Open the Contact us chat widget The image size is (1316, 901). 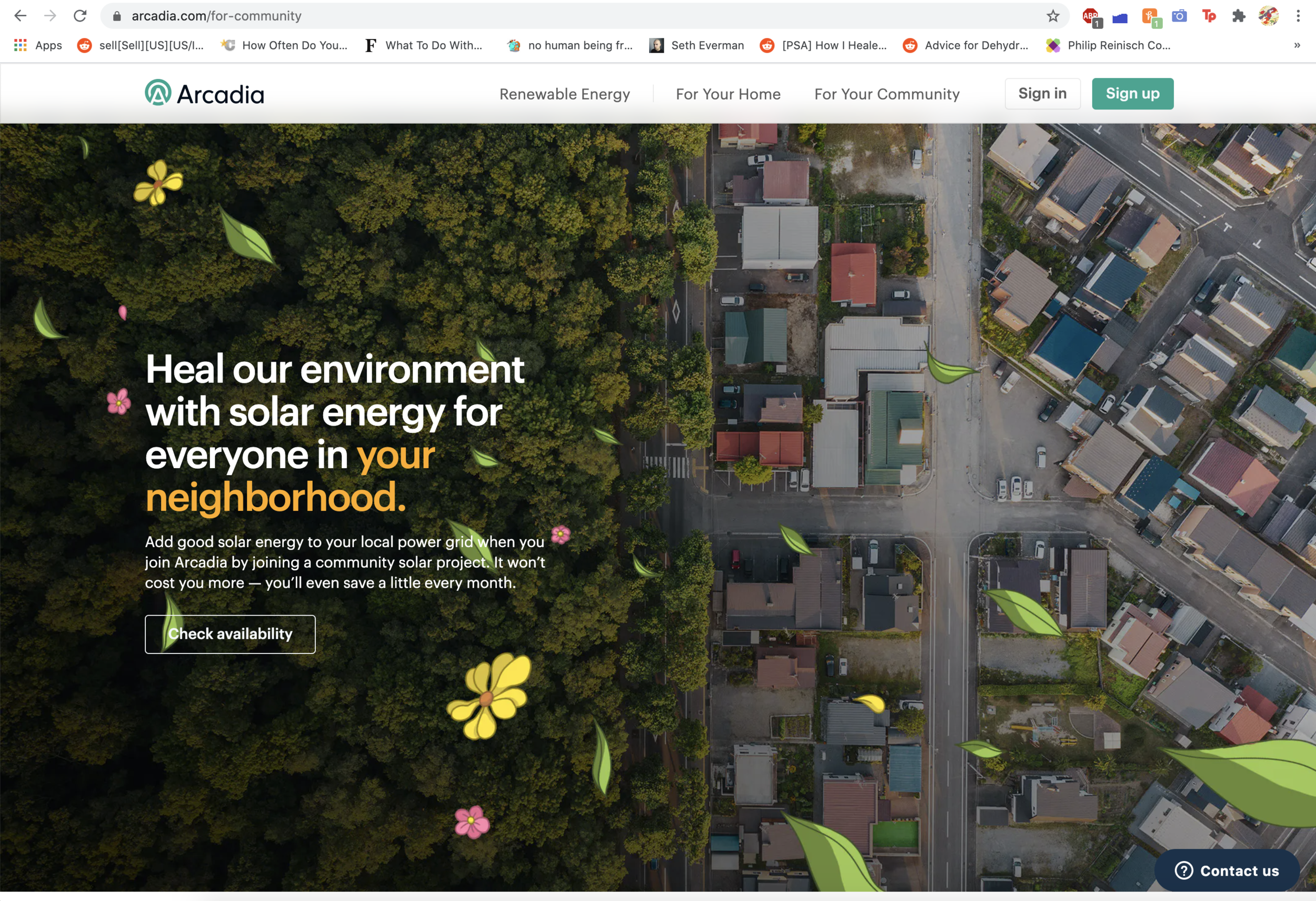pos(1226,870)
